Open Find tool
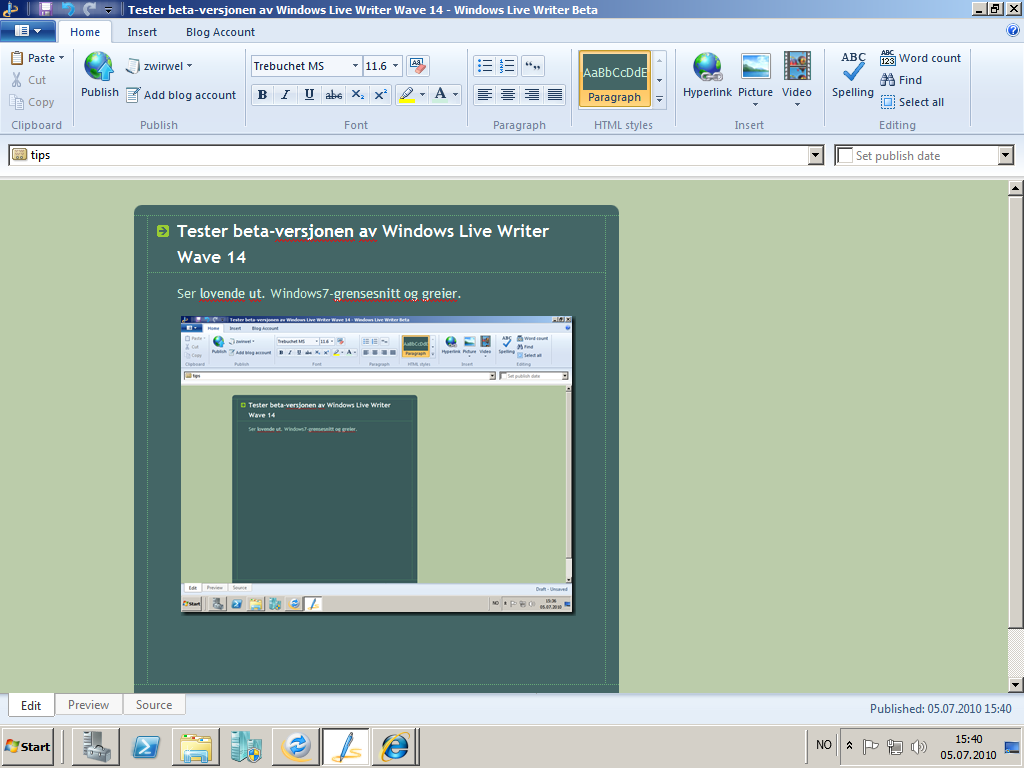The width and height of the screenshot is (1024, 768). click(x=901, y=80)
